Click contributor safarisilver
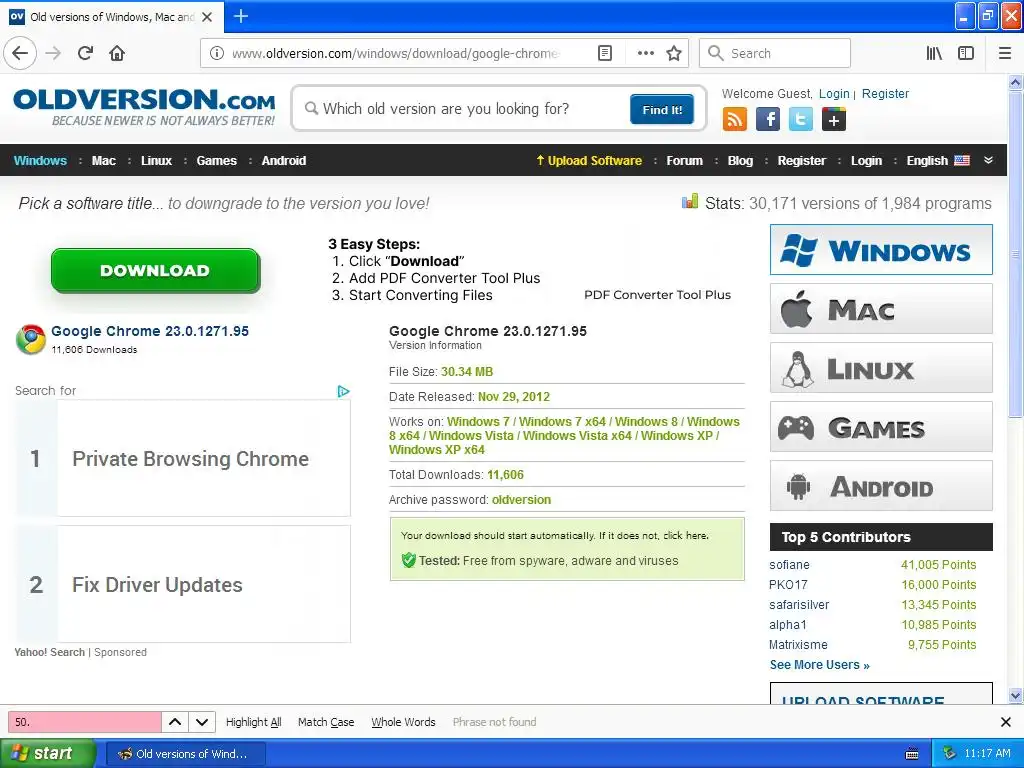1024x768 pixels. 799,605
